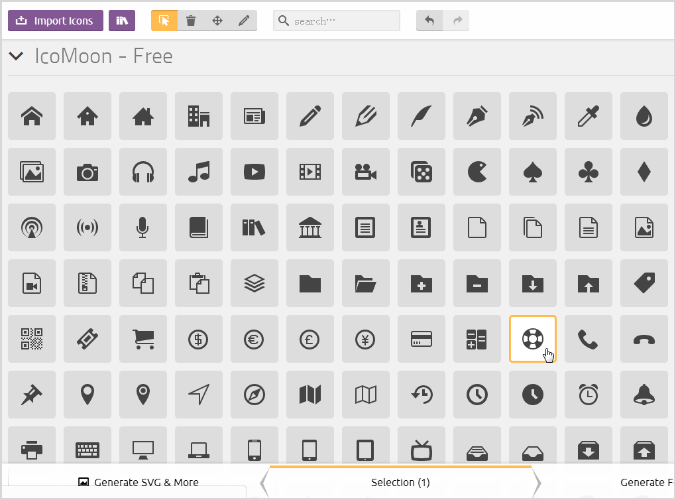676x500 pixels.
Task: Select the closed book icon
Action: [199, 227]
